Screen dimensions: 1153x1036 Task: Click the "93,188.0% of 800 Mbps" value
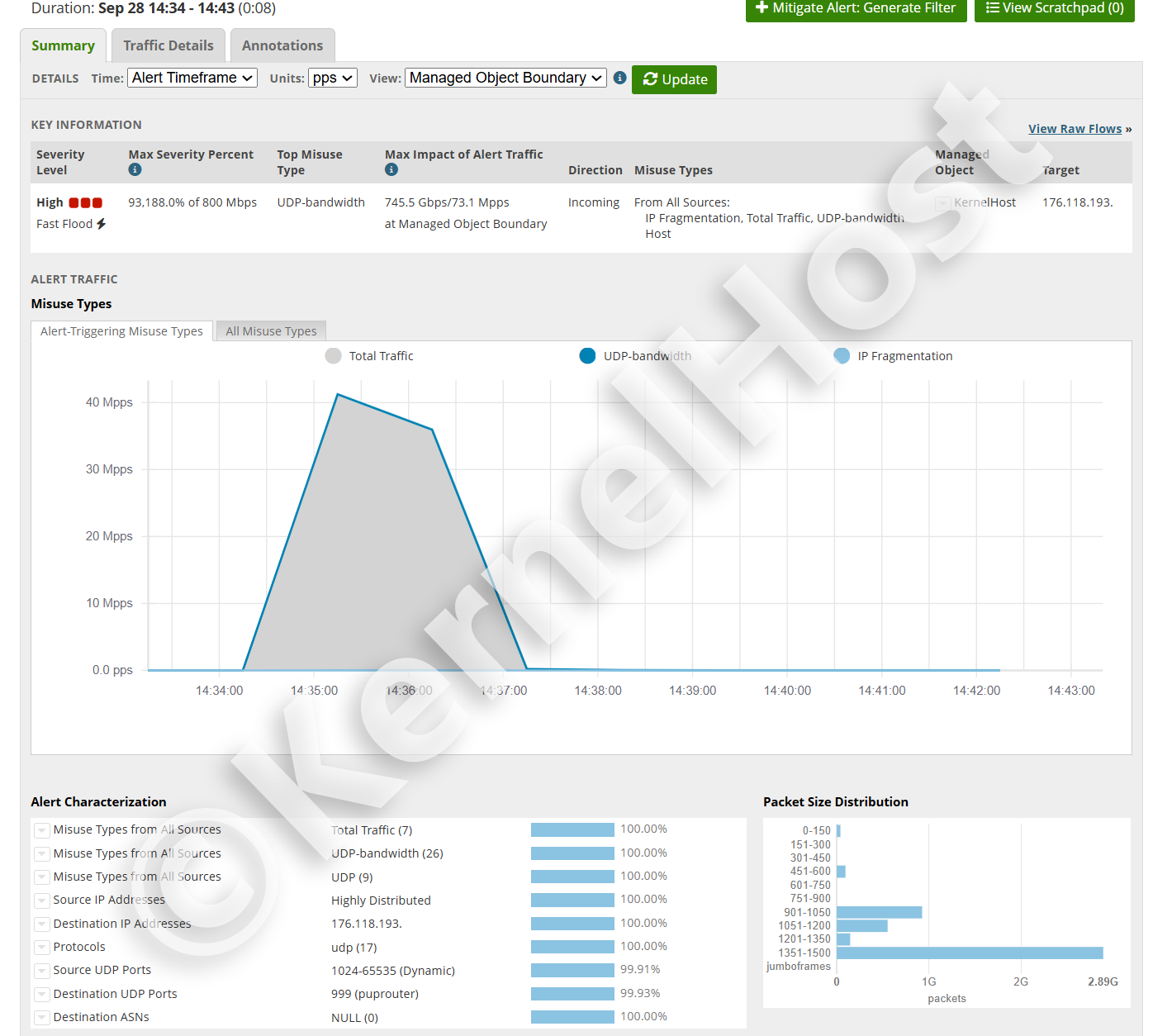coord(192,202)
